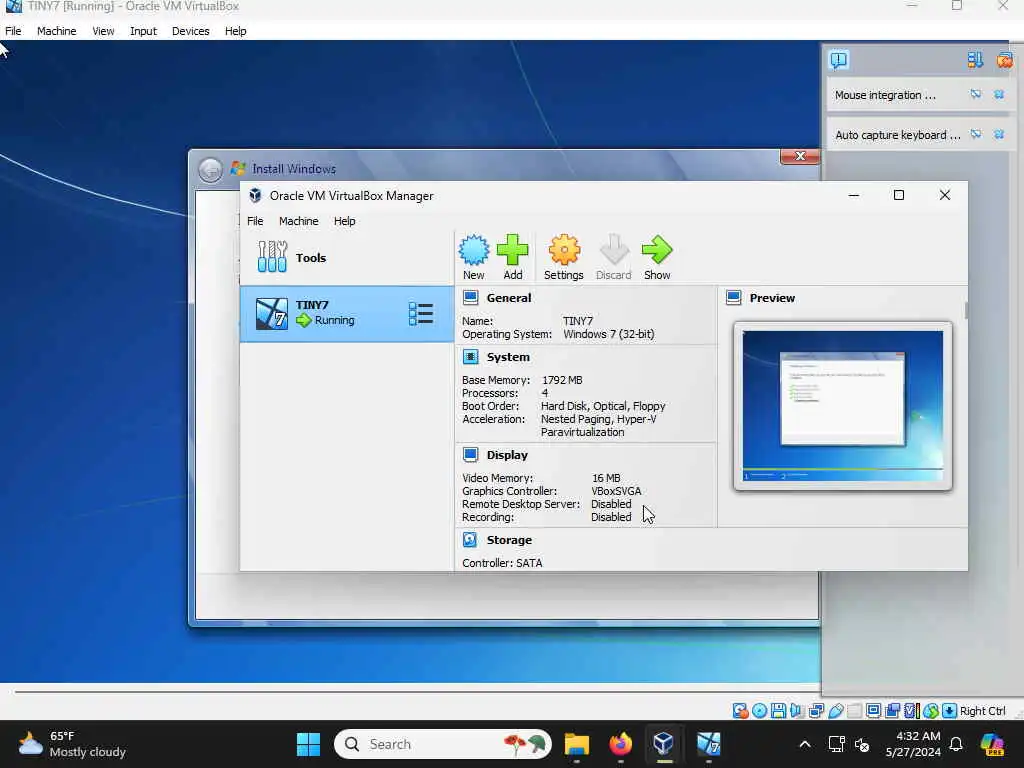The image size is (1024, 768).
Task: Click the network adapters status bar icon
Action: 816,711
